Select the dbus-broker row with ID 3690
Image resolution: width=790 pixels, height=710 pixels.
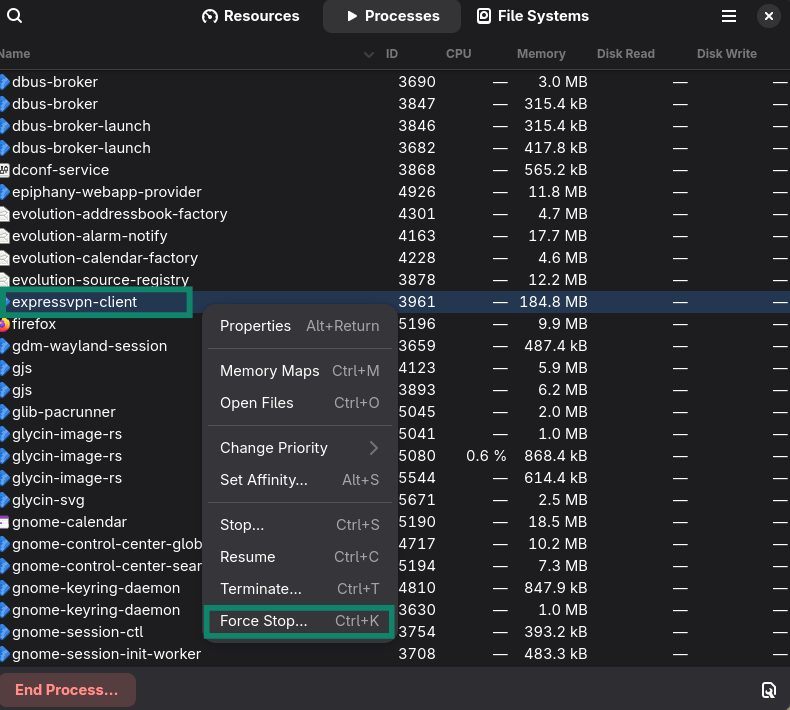click(x=395, y=82)
